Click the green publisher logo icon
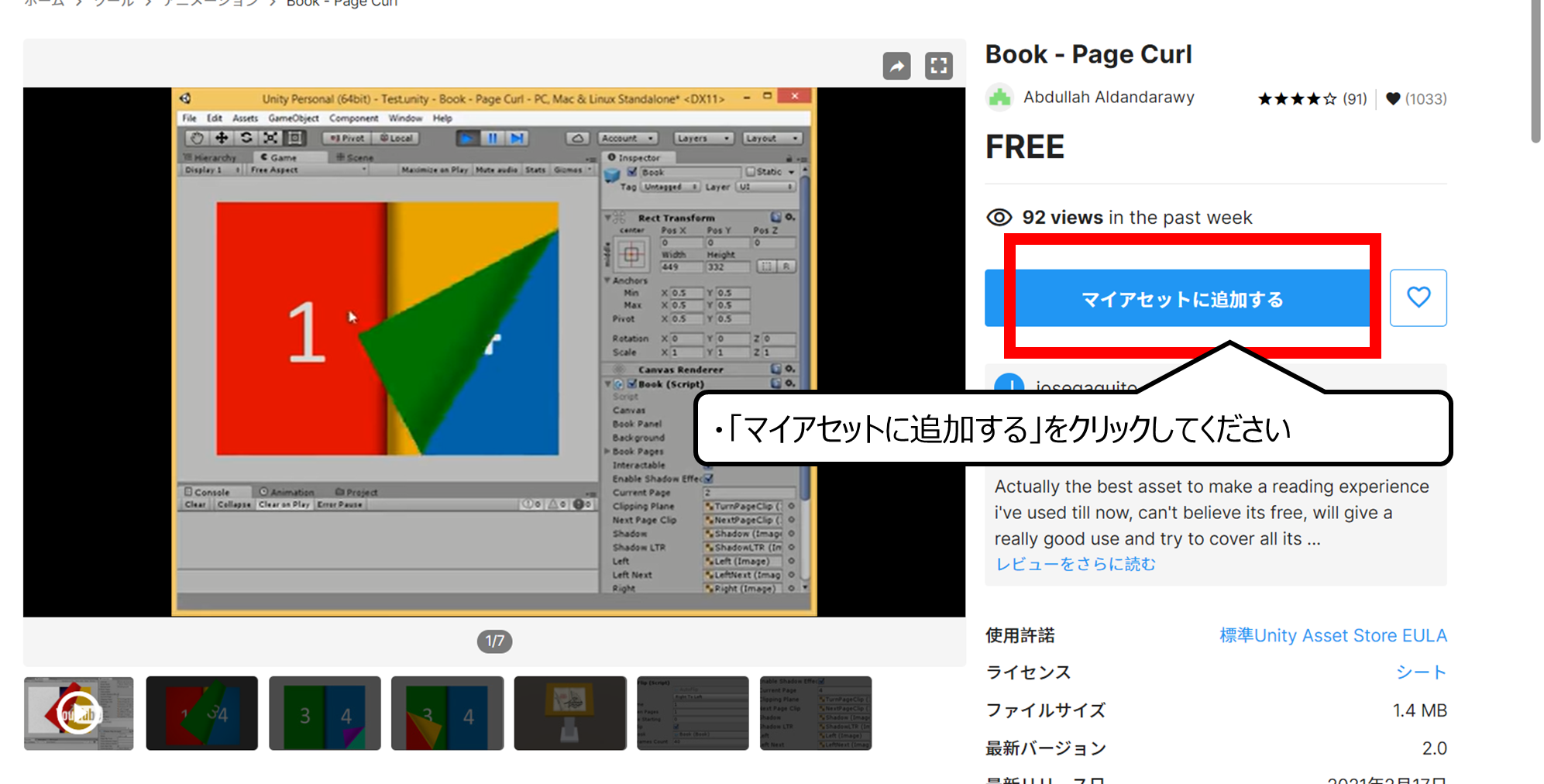The width and height of the screenshot is (1544, 784). (x=999, y=98)
